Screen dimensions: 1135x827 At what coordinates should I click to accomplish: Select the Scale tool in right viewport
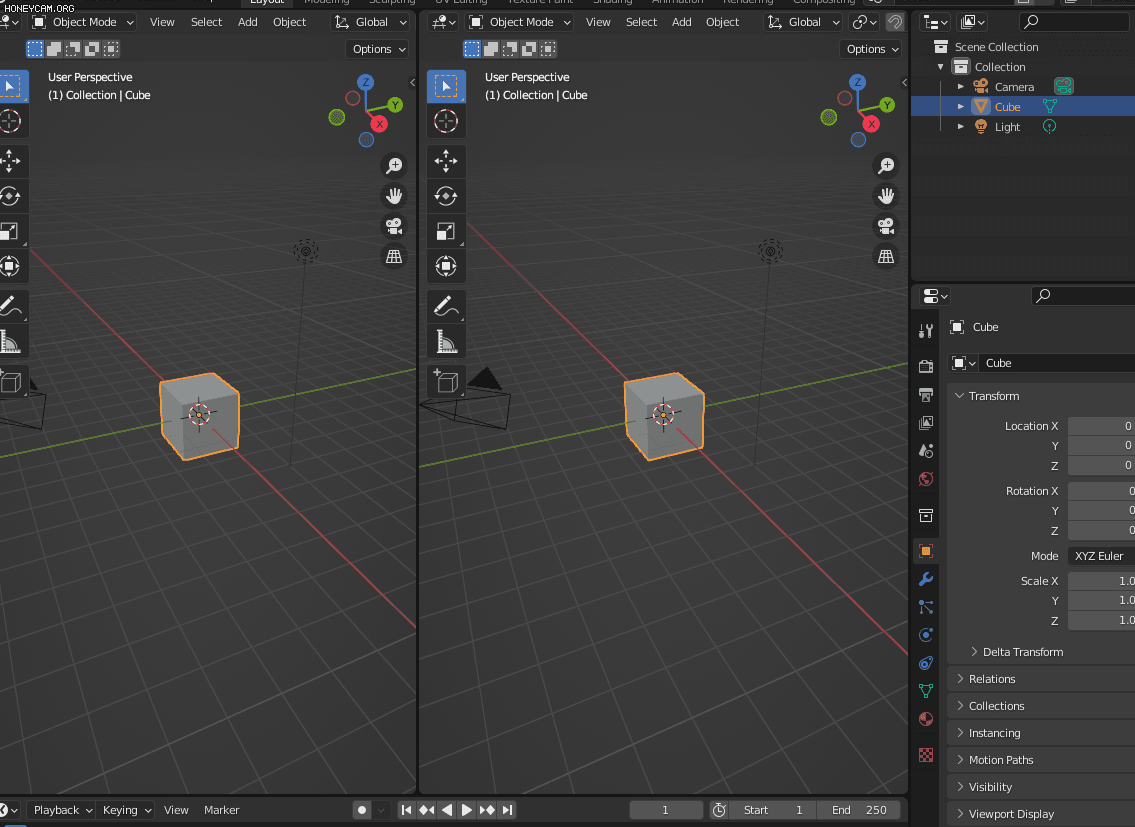446,231
